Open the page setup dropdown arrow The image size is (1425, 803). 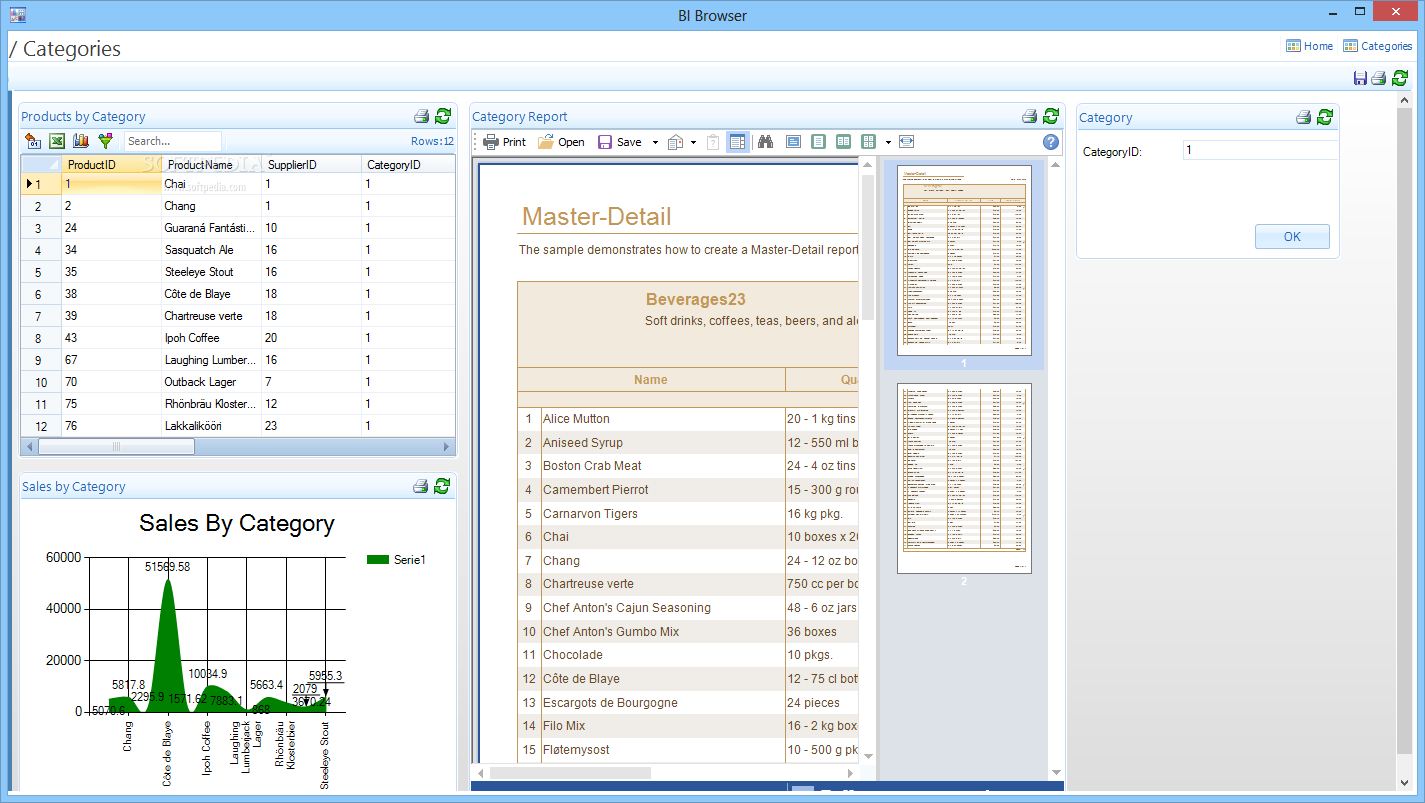tap(693, 142)
